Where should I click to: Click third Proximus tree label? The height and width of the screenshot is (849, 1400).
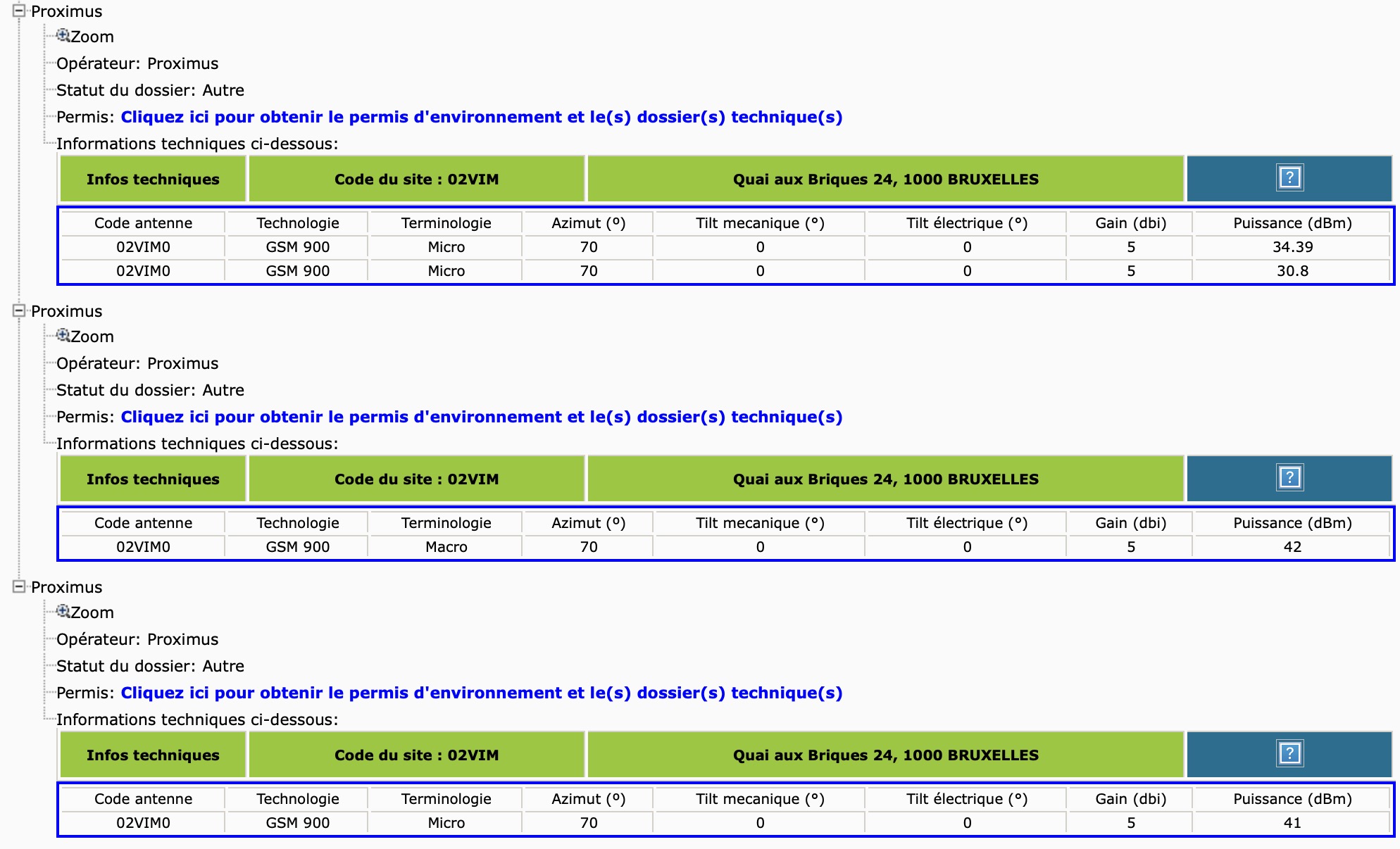click(66, 587)
